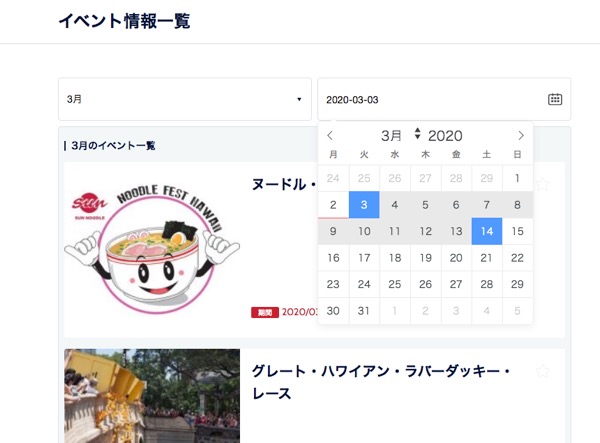This screenshot has height=443, width=600.
Task: Select March 4 in the calendar
Action: coord(395,205)
